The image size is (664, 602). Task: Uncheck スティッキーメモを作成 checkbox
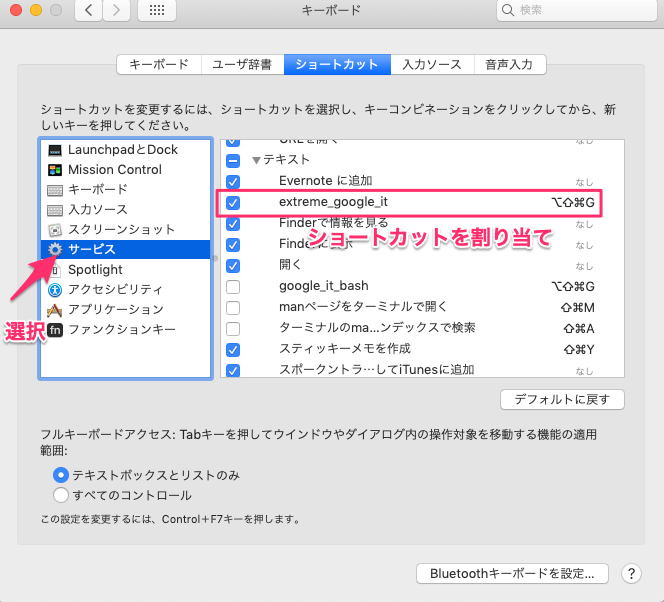pos(233,350)
